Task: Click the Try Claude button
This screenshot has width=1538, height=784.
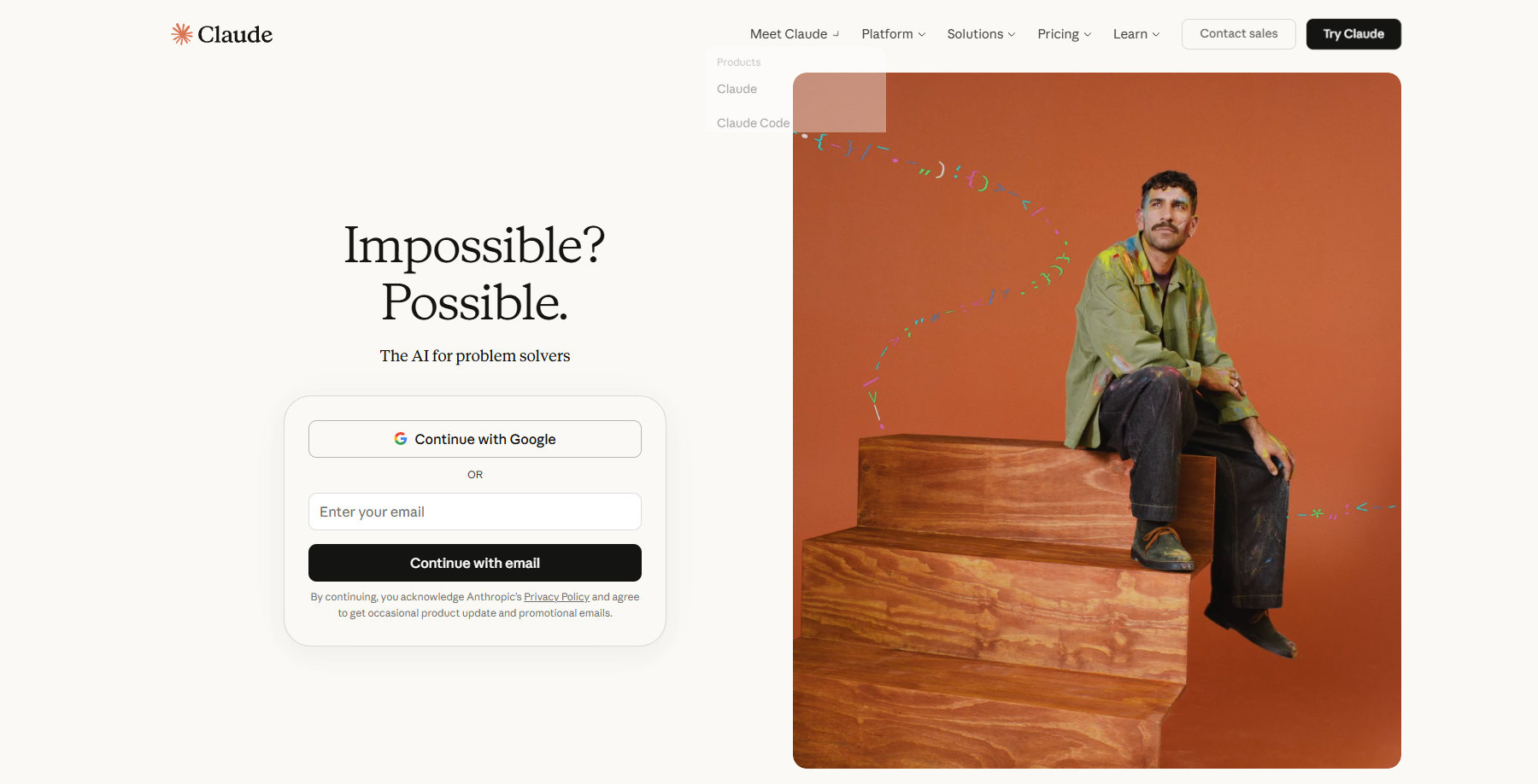Action: (1353, 34)
